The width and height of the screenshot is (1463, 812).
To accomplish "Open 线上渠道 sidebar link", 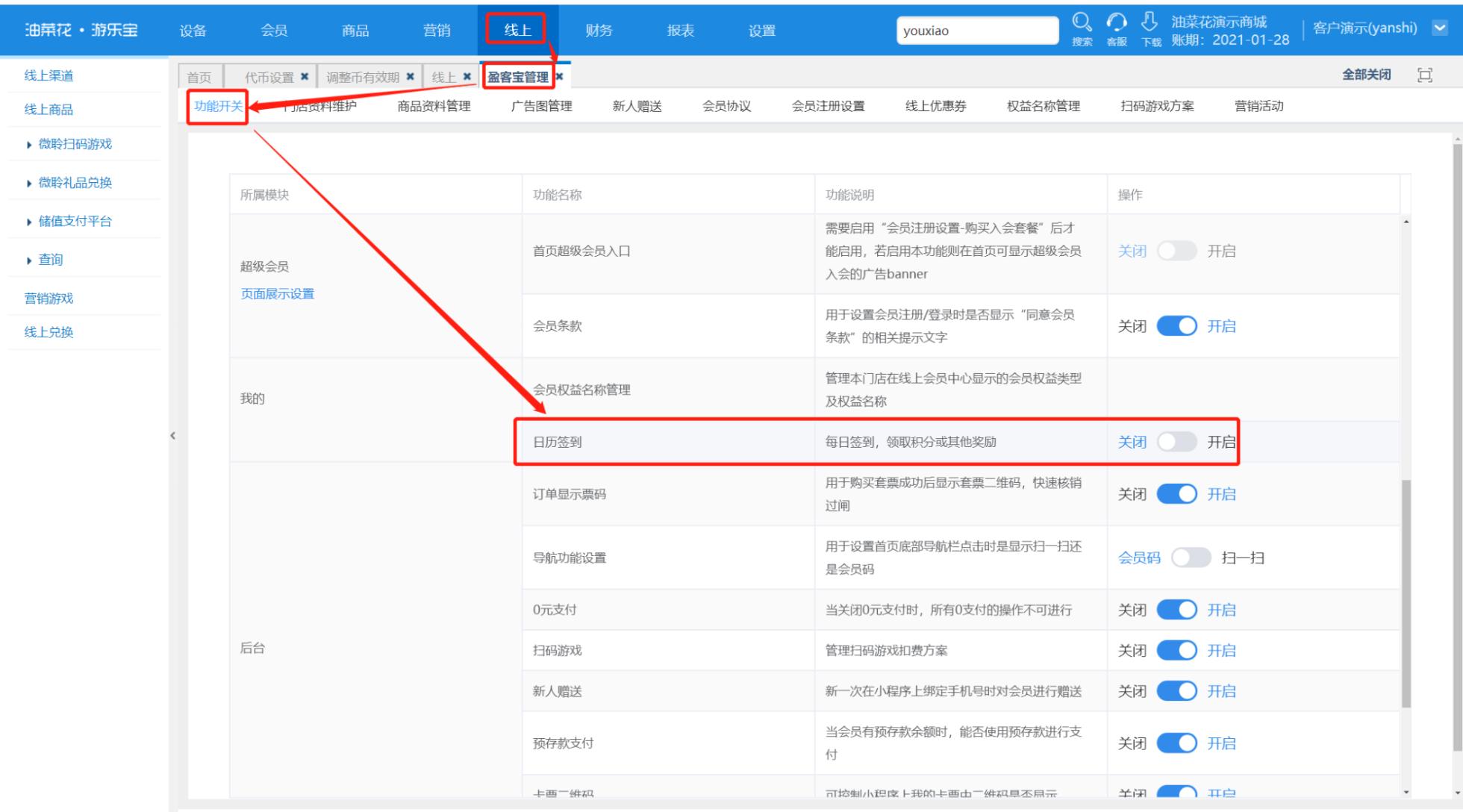I will point(49,75).
